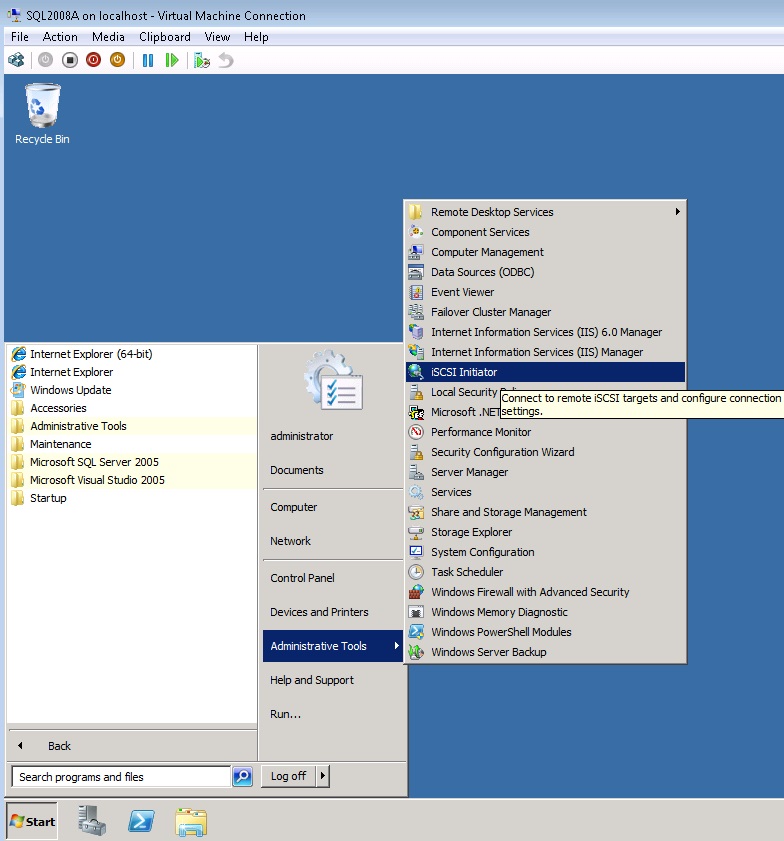Image resolution: width=784 pixels, height=841 pixels.
Task: Open the File menu
Action: click(20, 37)
